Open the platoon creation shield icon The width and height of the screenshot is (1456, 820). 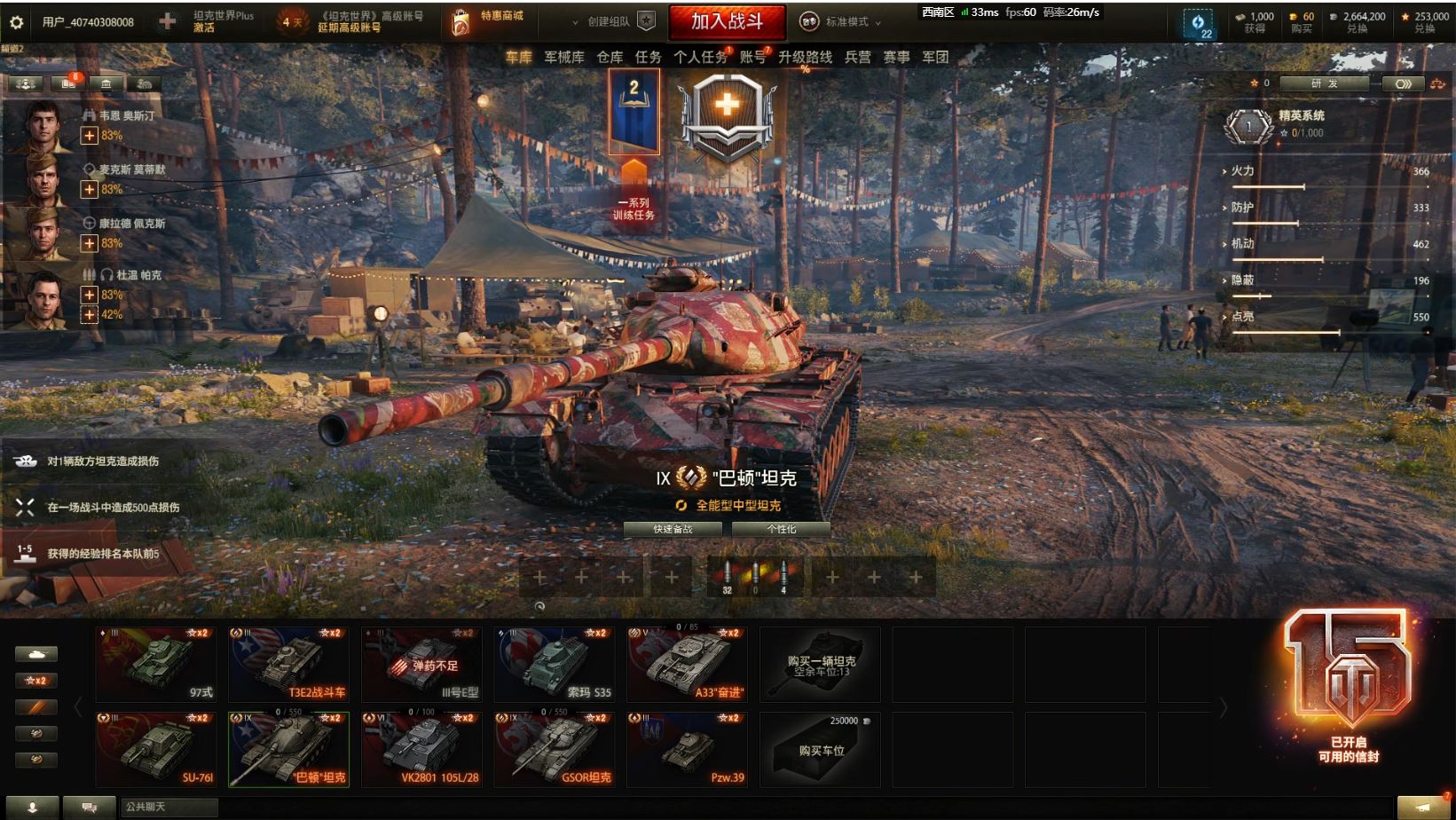[647, 21]
